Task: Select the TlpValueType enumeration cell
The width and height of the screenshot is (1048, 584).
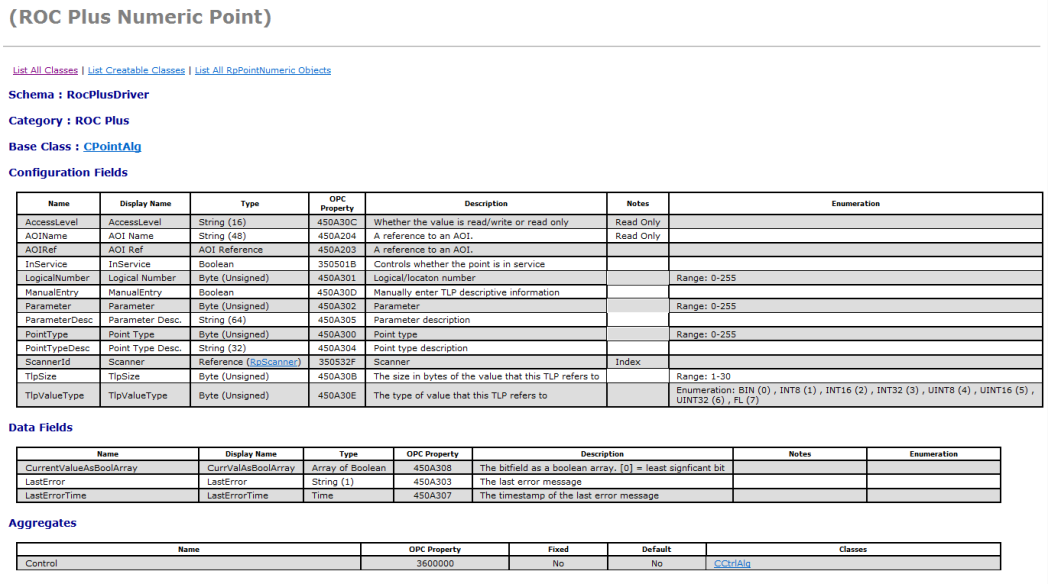Action: (x=855, y=395)
